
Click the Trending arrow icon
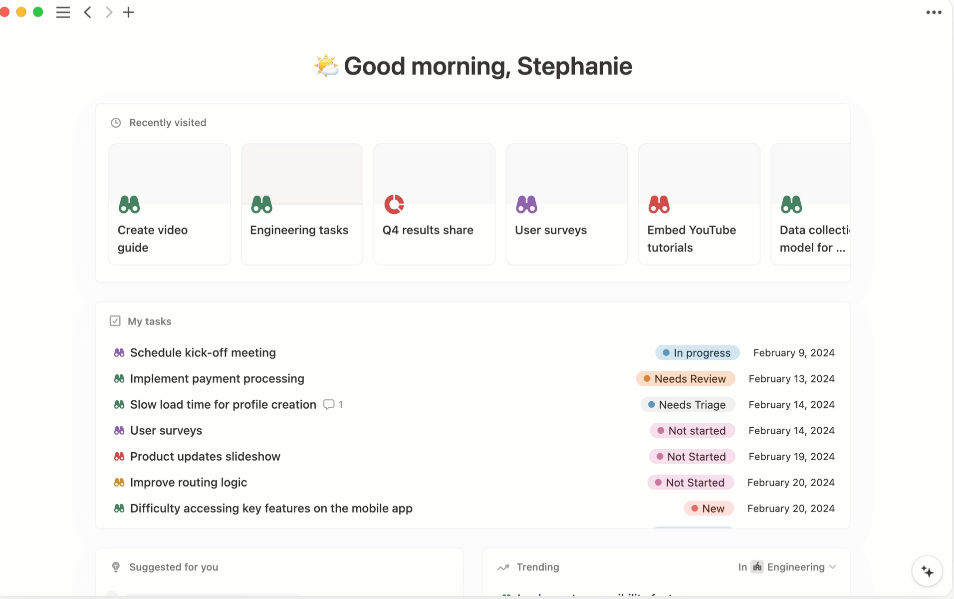pos(503,567)
